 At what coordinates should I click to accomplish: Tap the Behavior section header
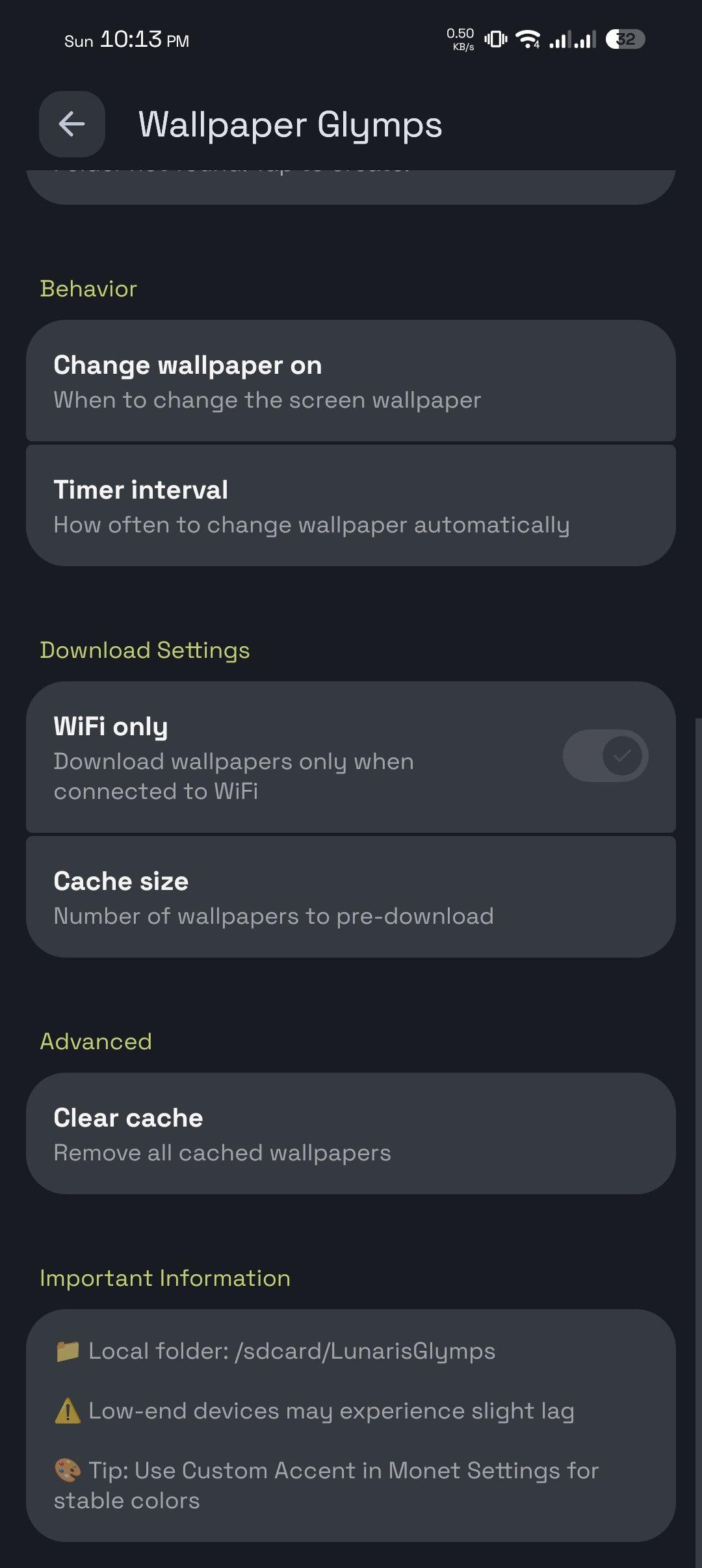pyautogui.click(x=88, y=289)
